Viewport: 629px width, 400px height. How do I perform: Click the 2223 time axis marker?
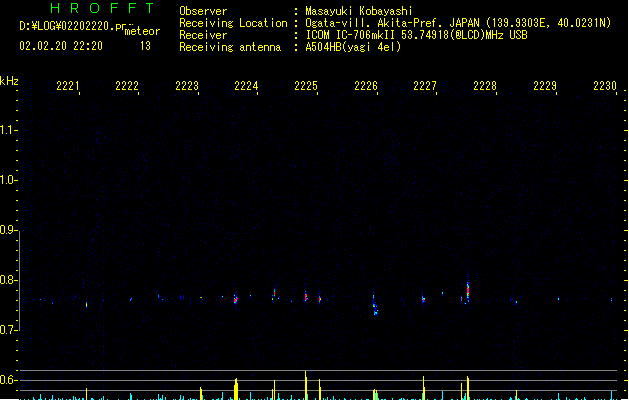(x=187, y=86)
